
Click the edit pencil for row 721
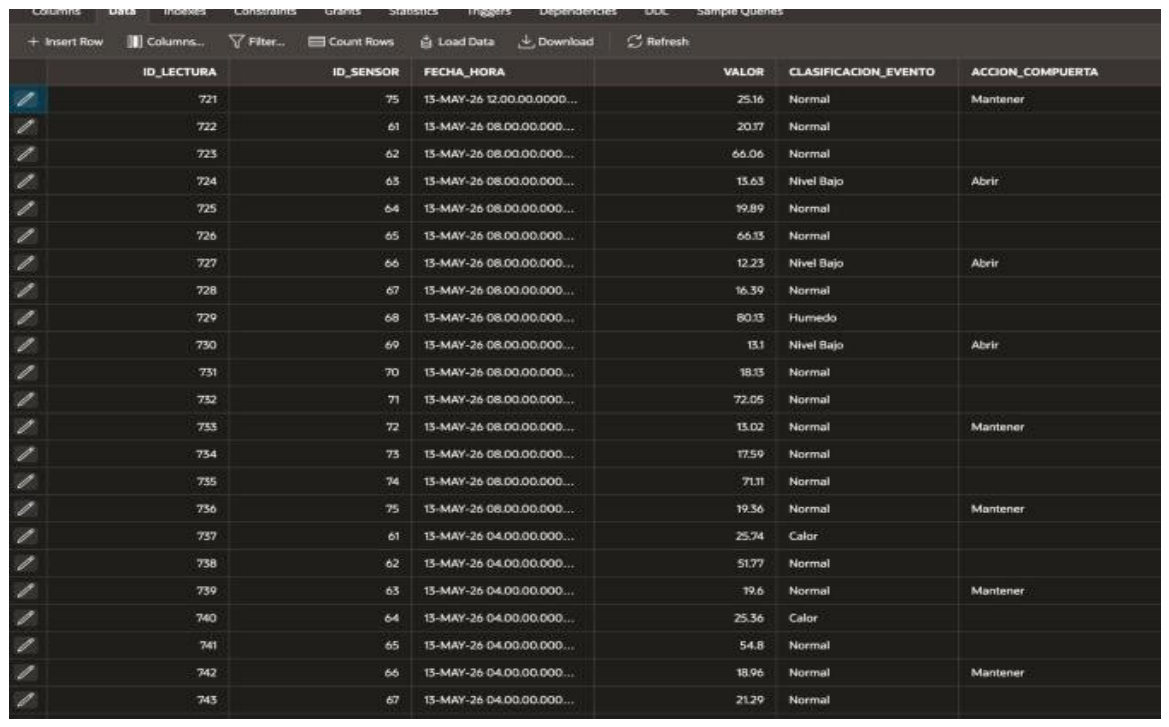[x=26, y=99]
